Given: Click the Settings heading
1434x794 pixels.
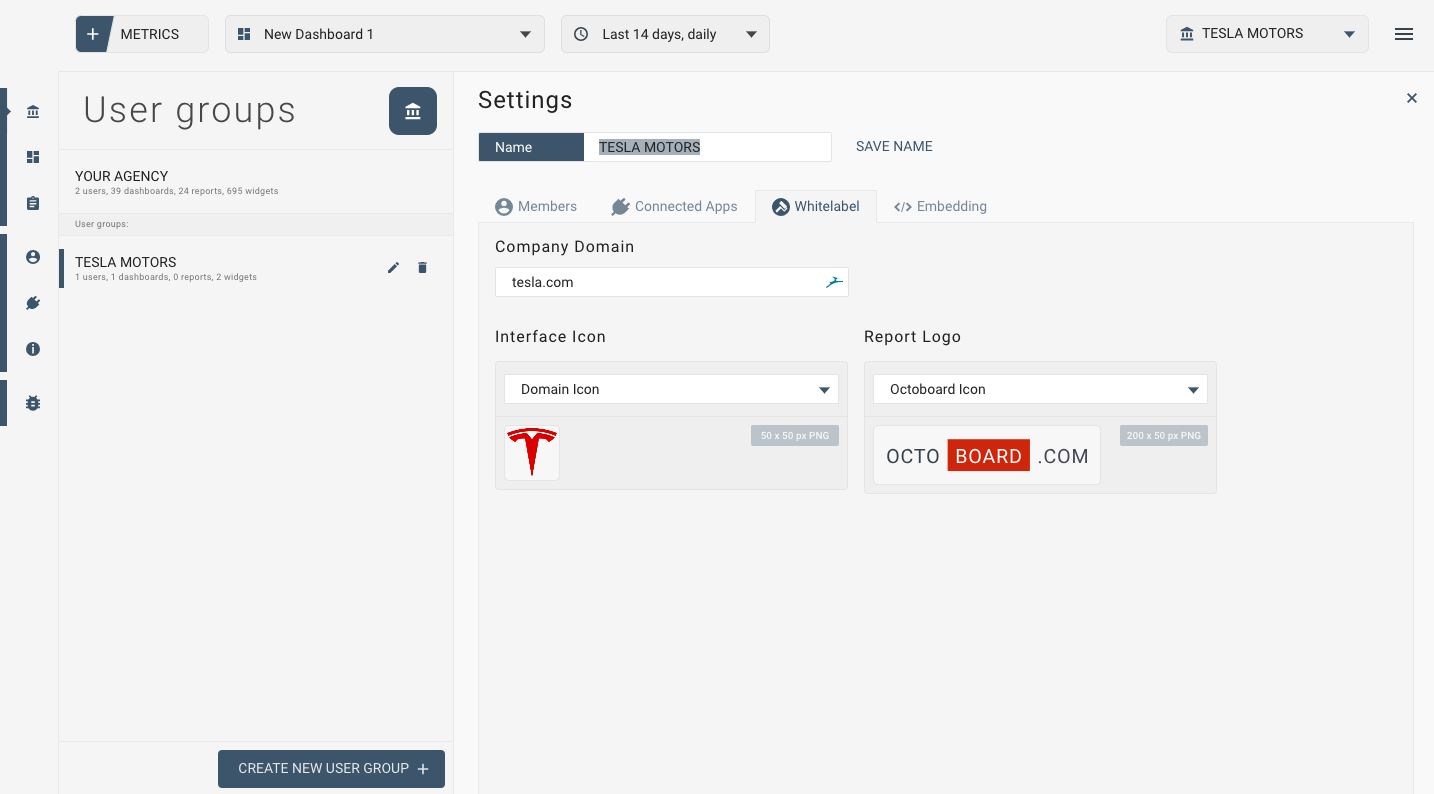Looking at the screenshot, I should pos(525,100).
